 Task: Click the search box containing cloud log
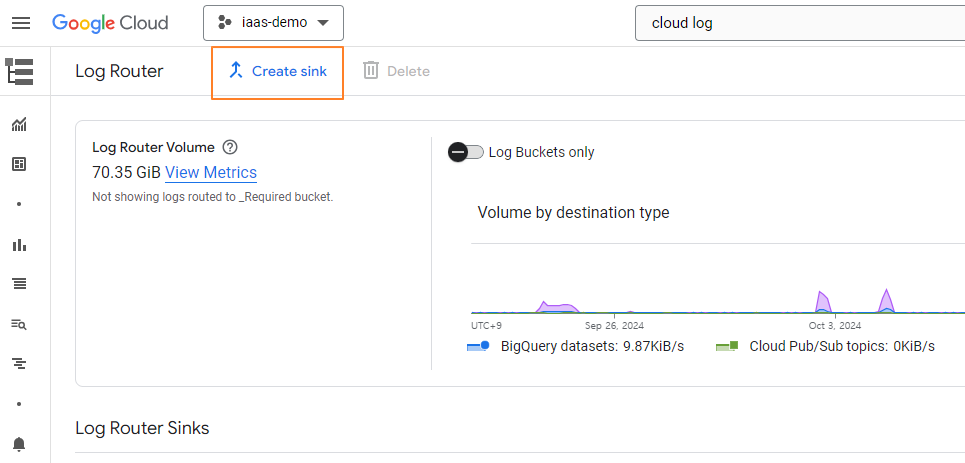click(x=800, y=23)
